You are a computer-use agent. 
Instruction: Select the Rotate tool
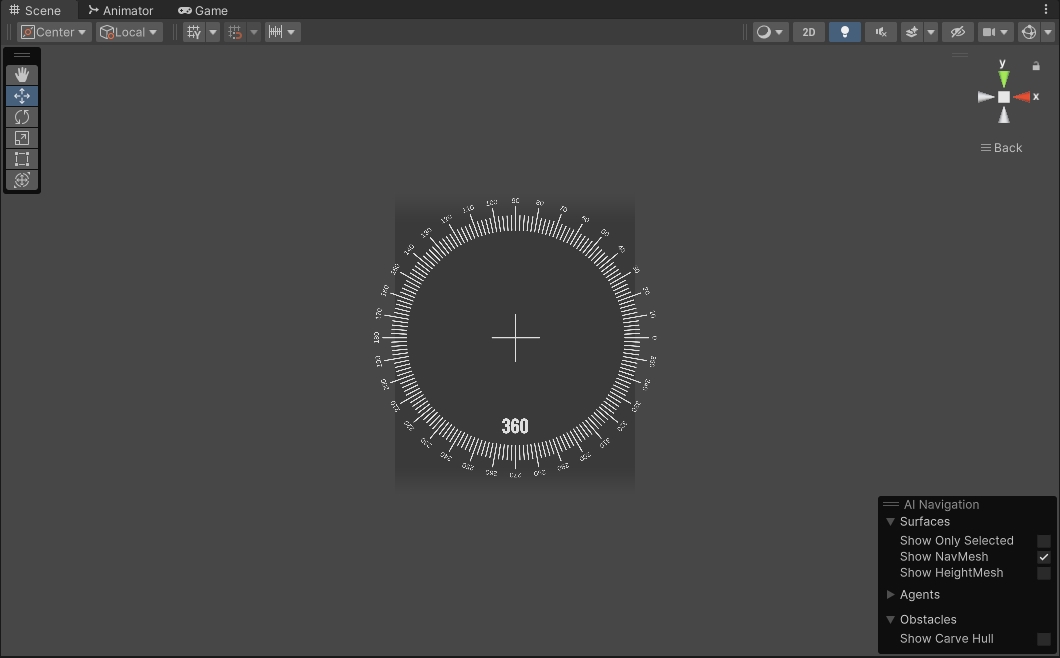[21, 117]
